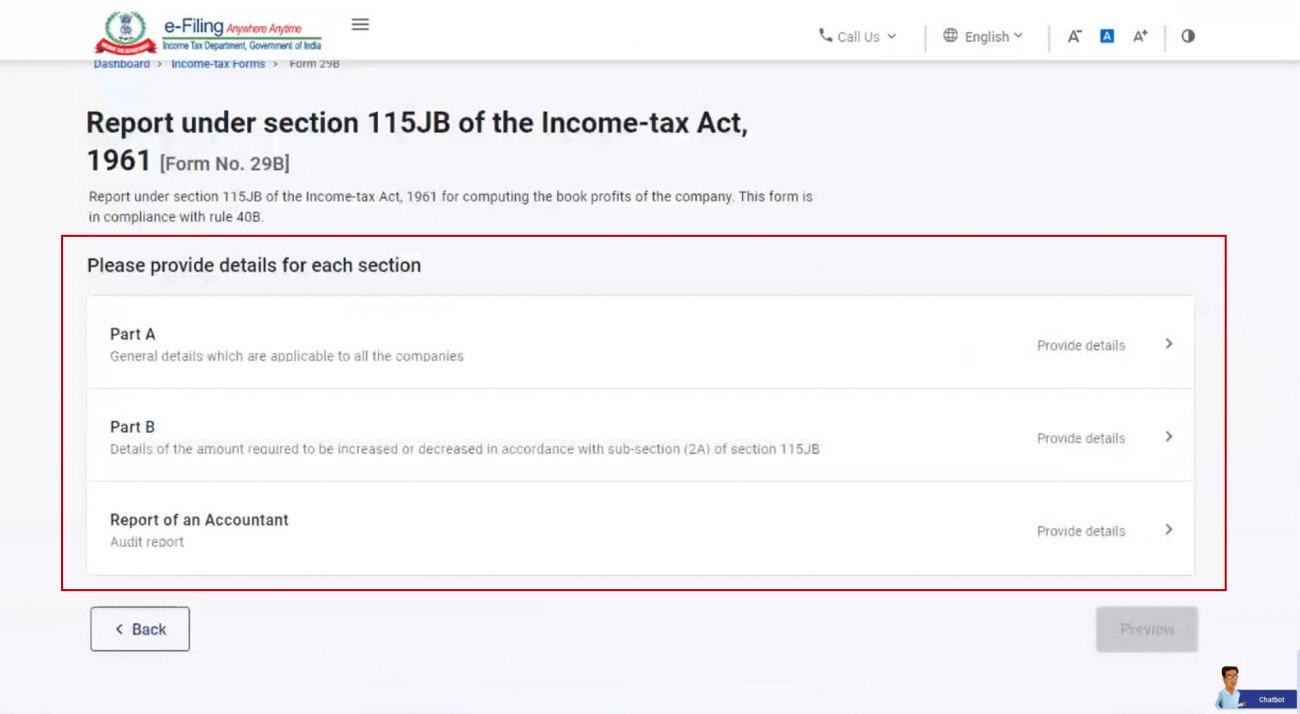The image size is (1300, 714).
Task: Click Back to return to previous page
Action: pyautogui.click(x=139, y=628)
